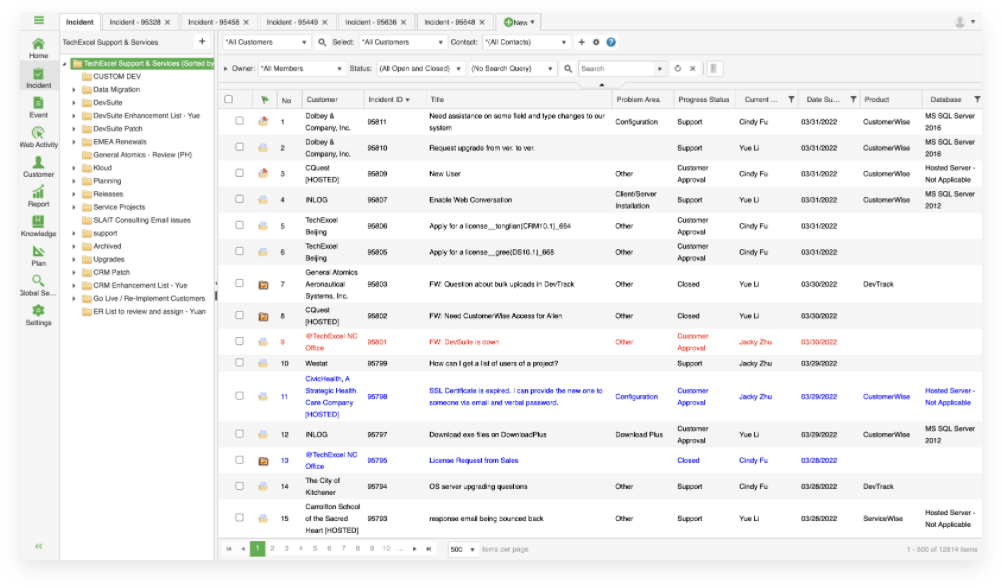Open Customer module in sidebar
The height and width of the screenshot is (588, 1002).
click(x=38, y=167)
